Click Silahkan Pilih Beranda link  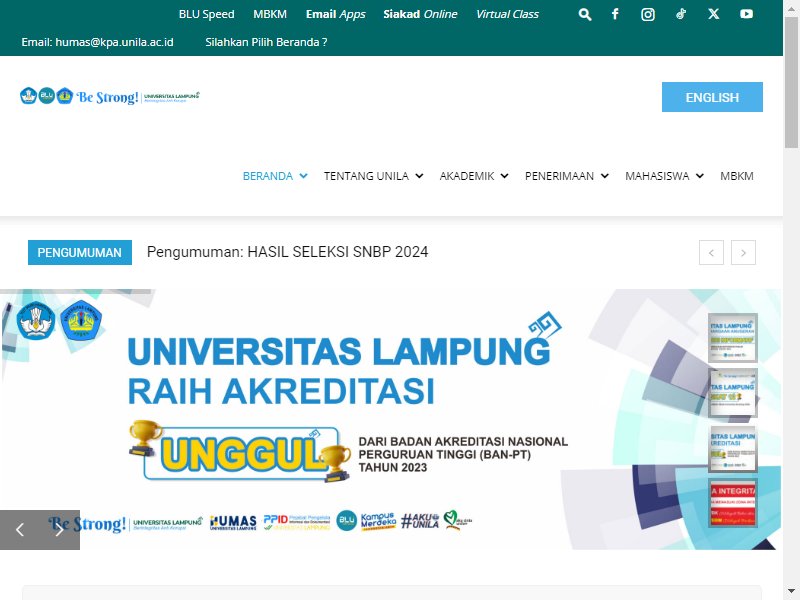[266, 42]
